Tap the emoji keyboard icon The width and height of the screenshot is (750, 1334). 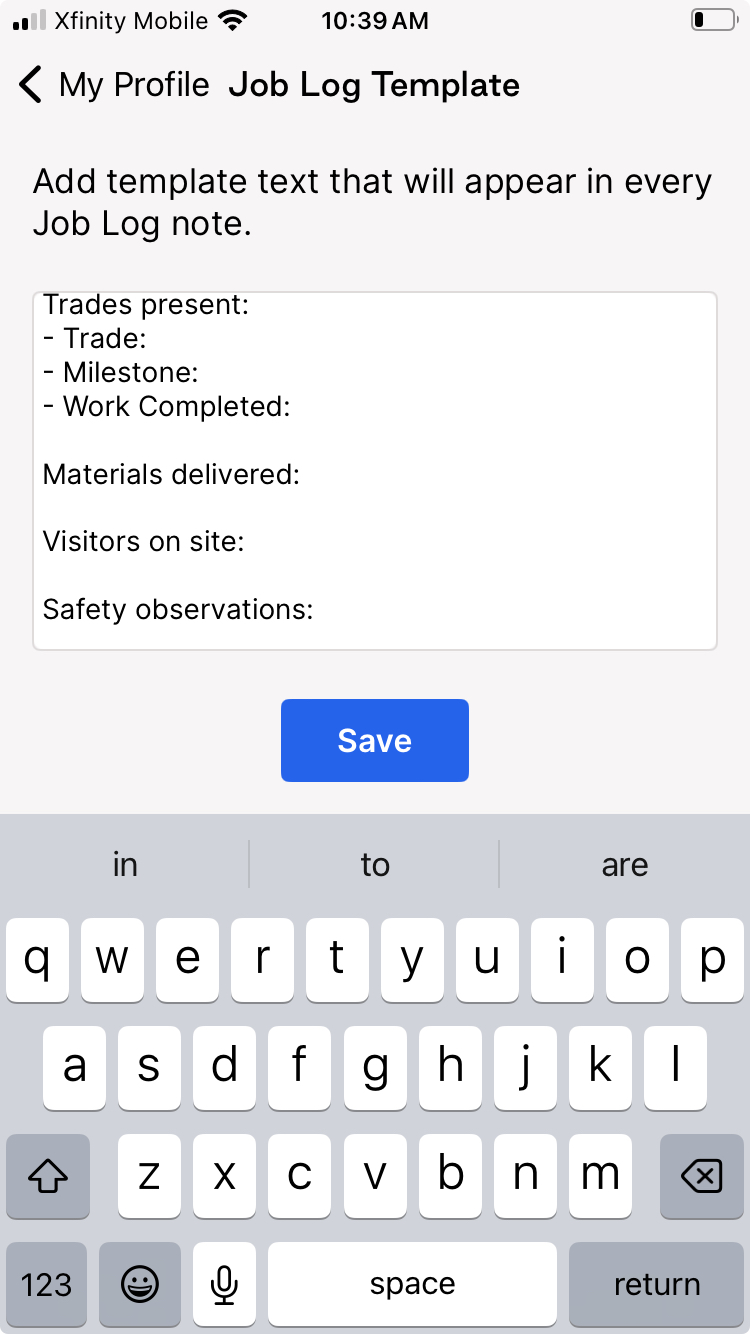140,1284
